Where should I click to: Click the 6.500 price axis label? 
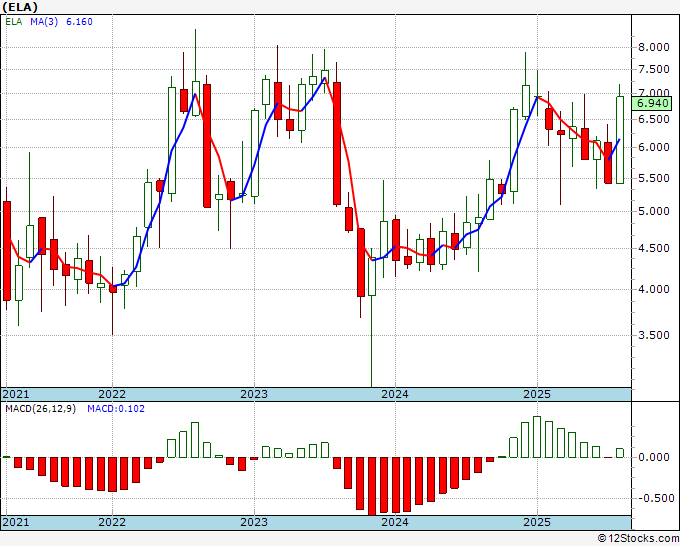coord(654,119)
